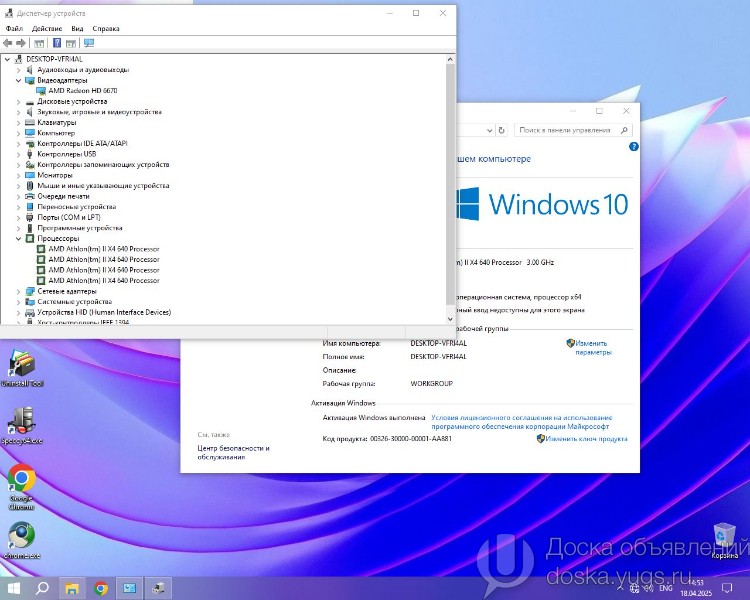Click the ENG language indicator

point(666,588)
